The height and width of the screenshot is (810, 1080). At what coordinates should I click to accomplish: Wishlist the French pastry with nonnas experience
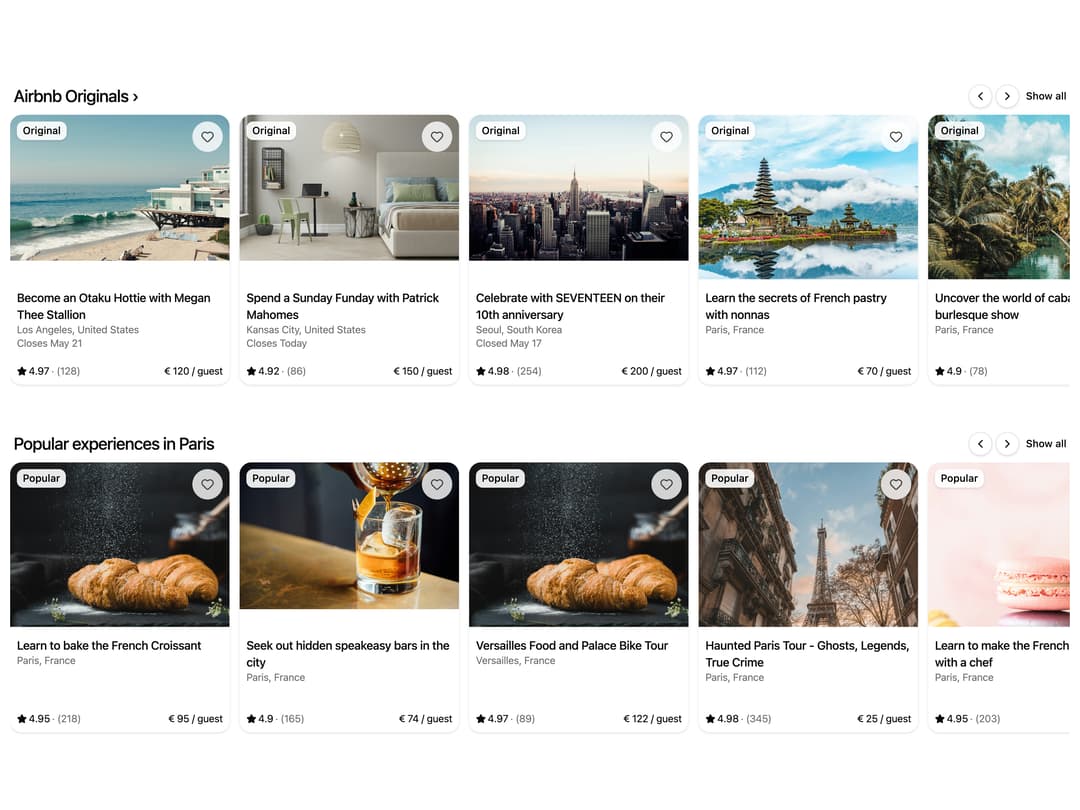895,137
